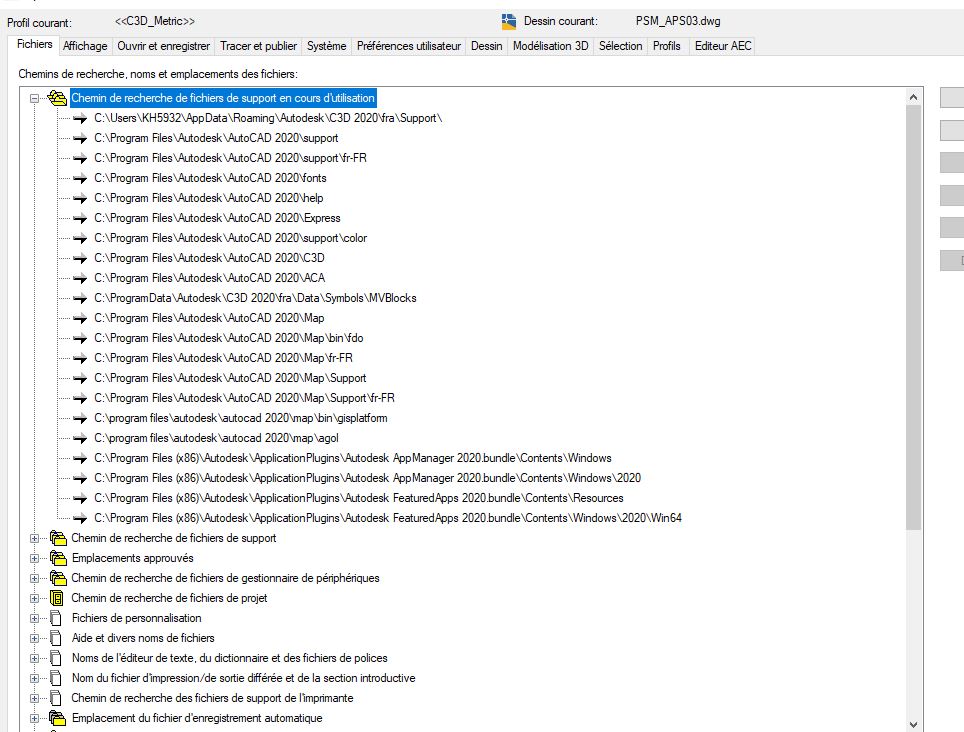Click folder icon next to 'Chemin de recherche de fichiers de support'
The width and height of the screenshot is (964, 732).
(58, 538)
